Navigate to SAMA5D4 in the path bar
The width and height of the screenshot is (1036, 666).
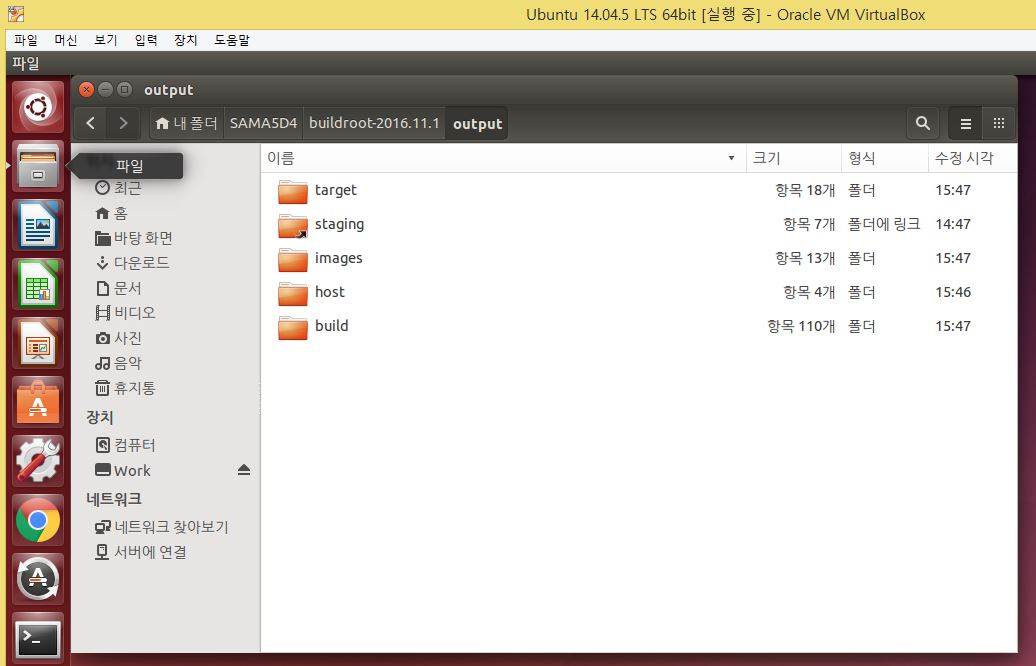(x=263, y=124)
